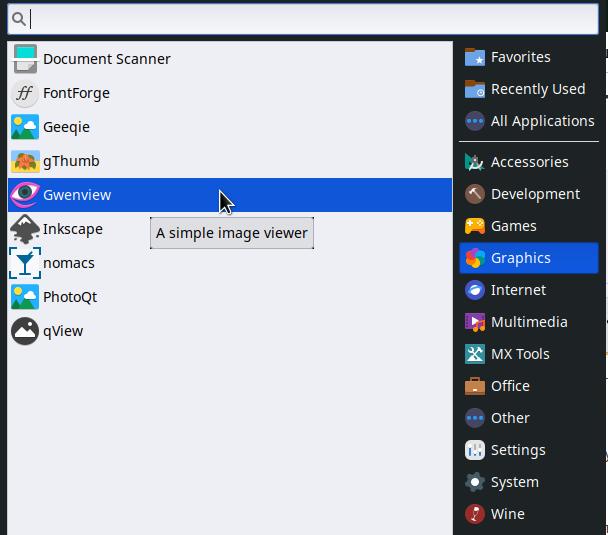The image size is (608, 535).
Task: Click the search magnifier icon
Action: tap(18, 18)
